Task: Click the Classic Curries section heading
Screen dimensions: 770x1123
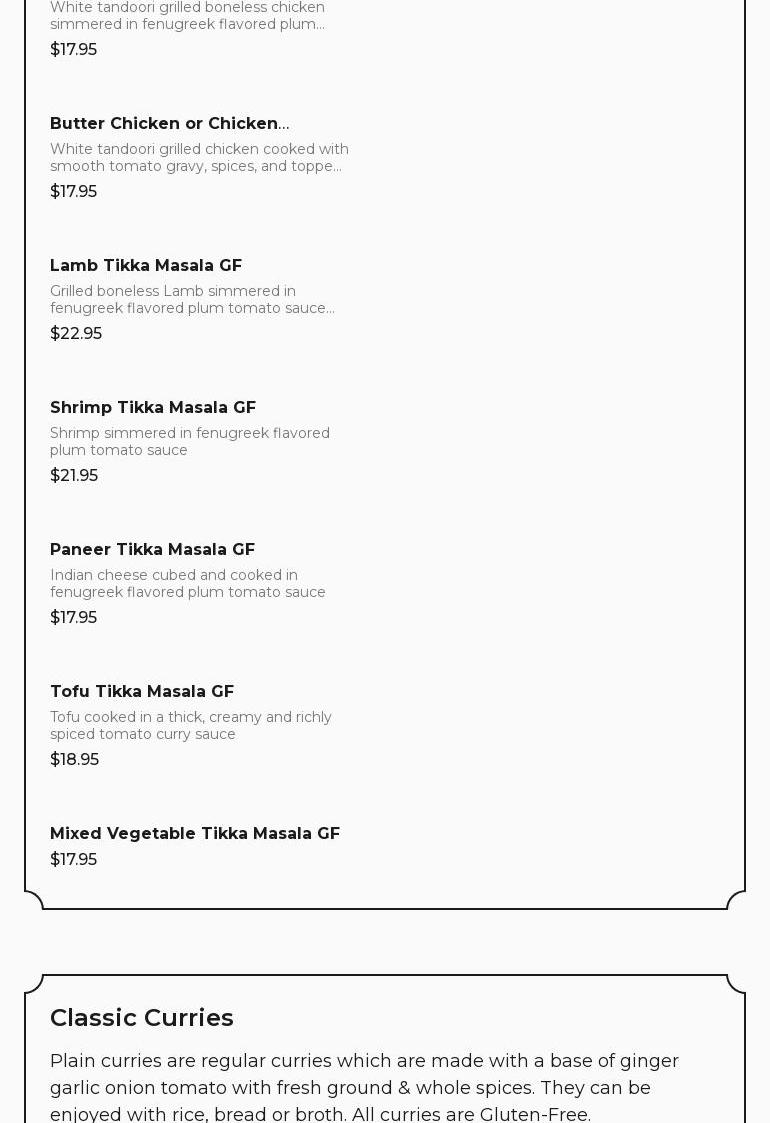Action: pyautogui.click(x=142, y=1018)
